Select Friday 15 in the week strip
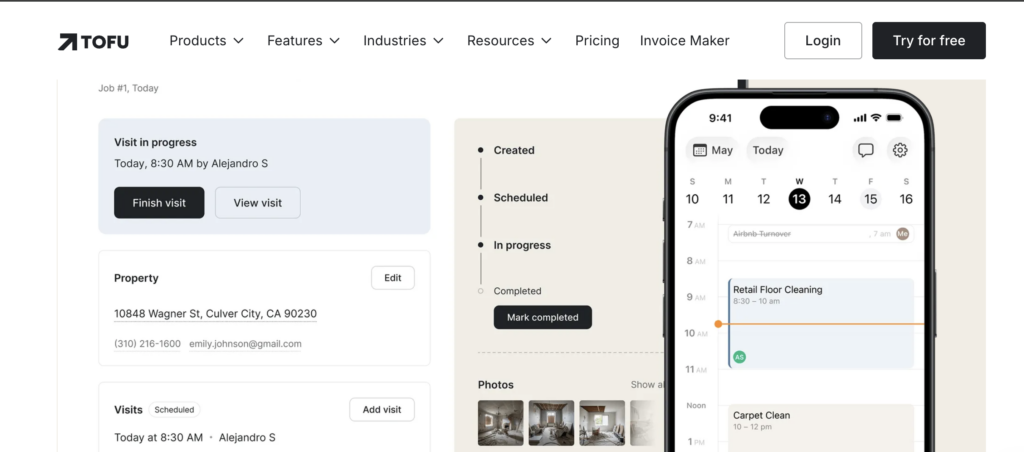This screenshot has height=452, width=1024. [871, 199]
